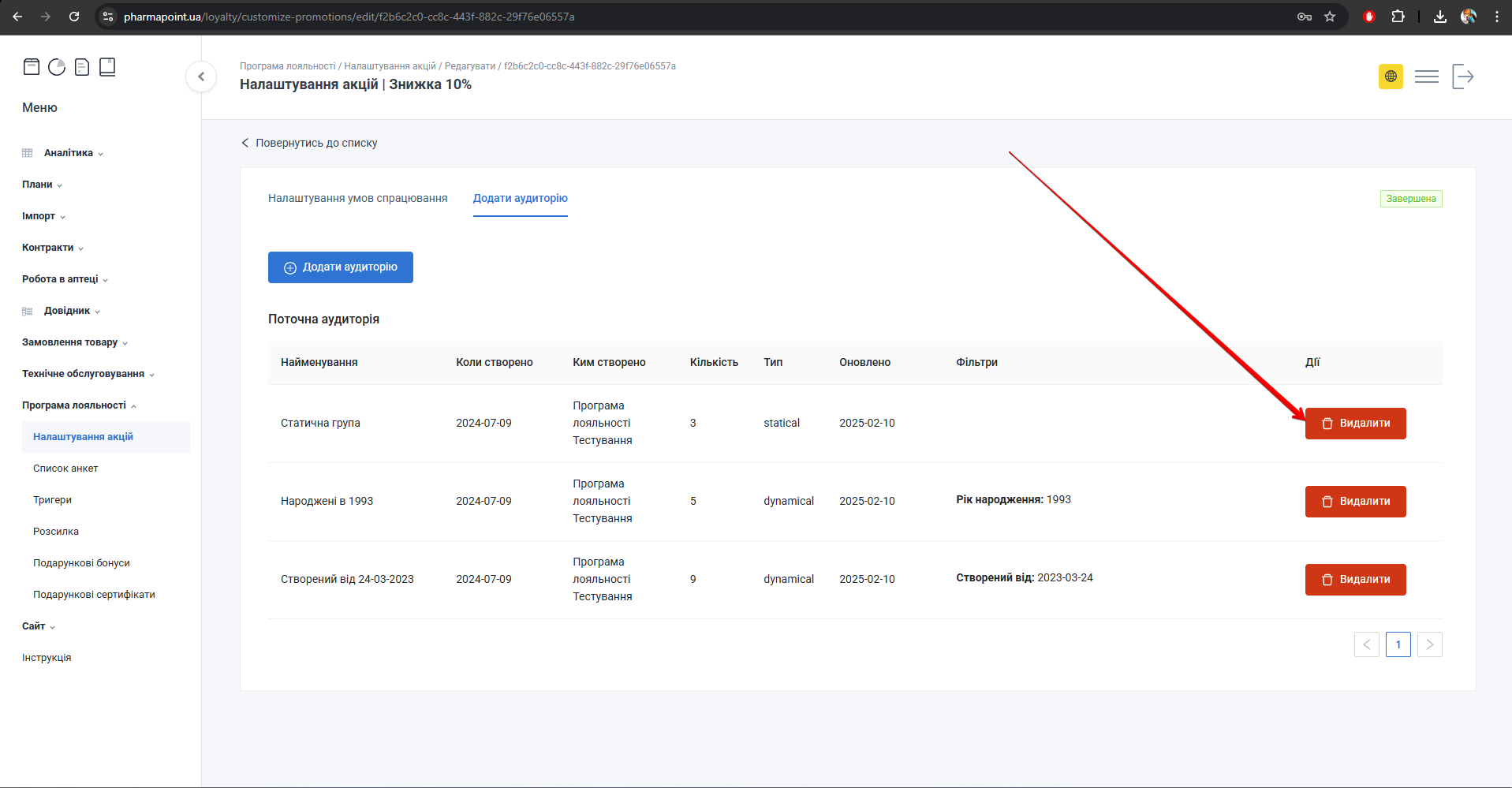Open Розсилка in sidebar

56,532
